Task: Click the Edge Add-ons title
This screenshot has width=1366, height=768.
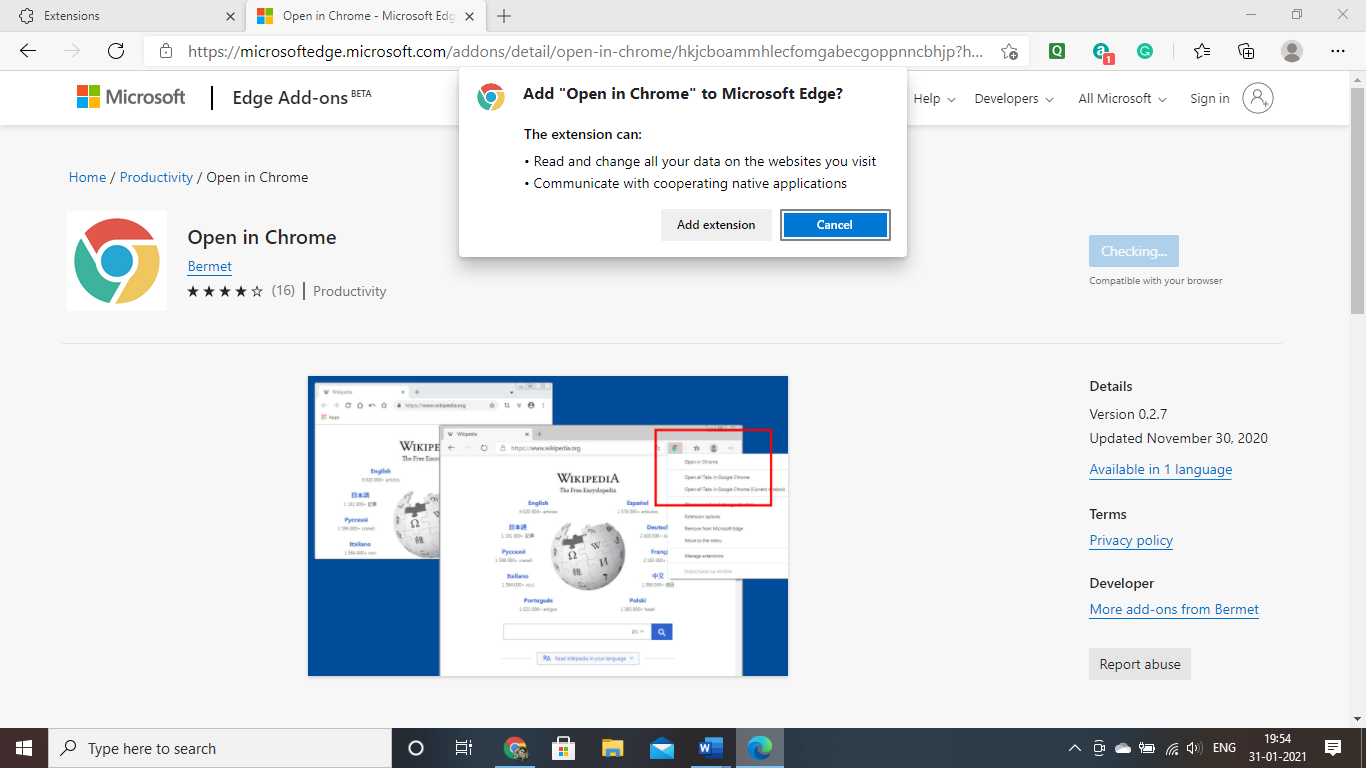Action: (x=290, y=98)
